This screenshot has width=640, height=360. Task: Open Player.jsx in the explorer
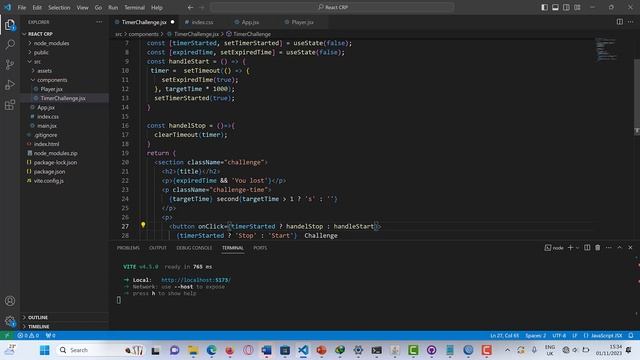[x=51, y=89]
